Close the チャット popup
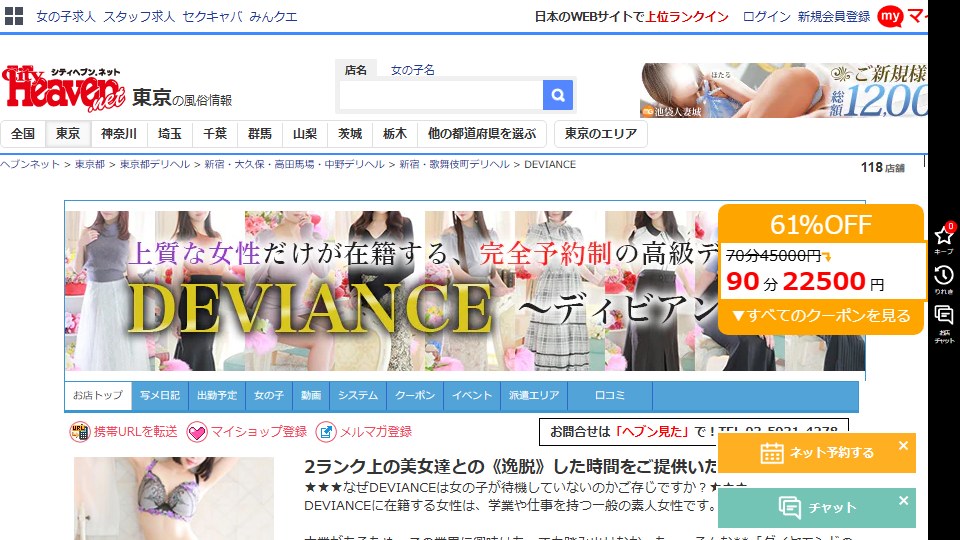Screen dimensions: 960x540 tap(903, 501)
